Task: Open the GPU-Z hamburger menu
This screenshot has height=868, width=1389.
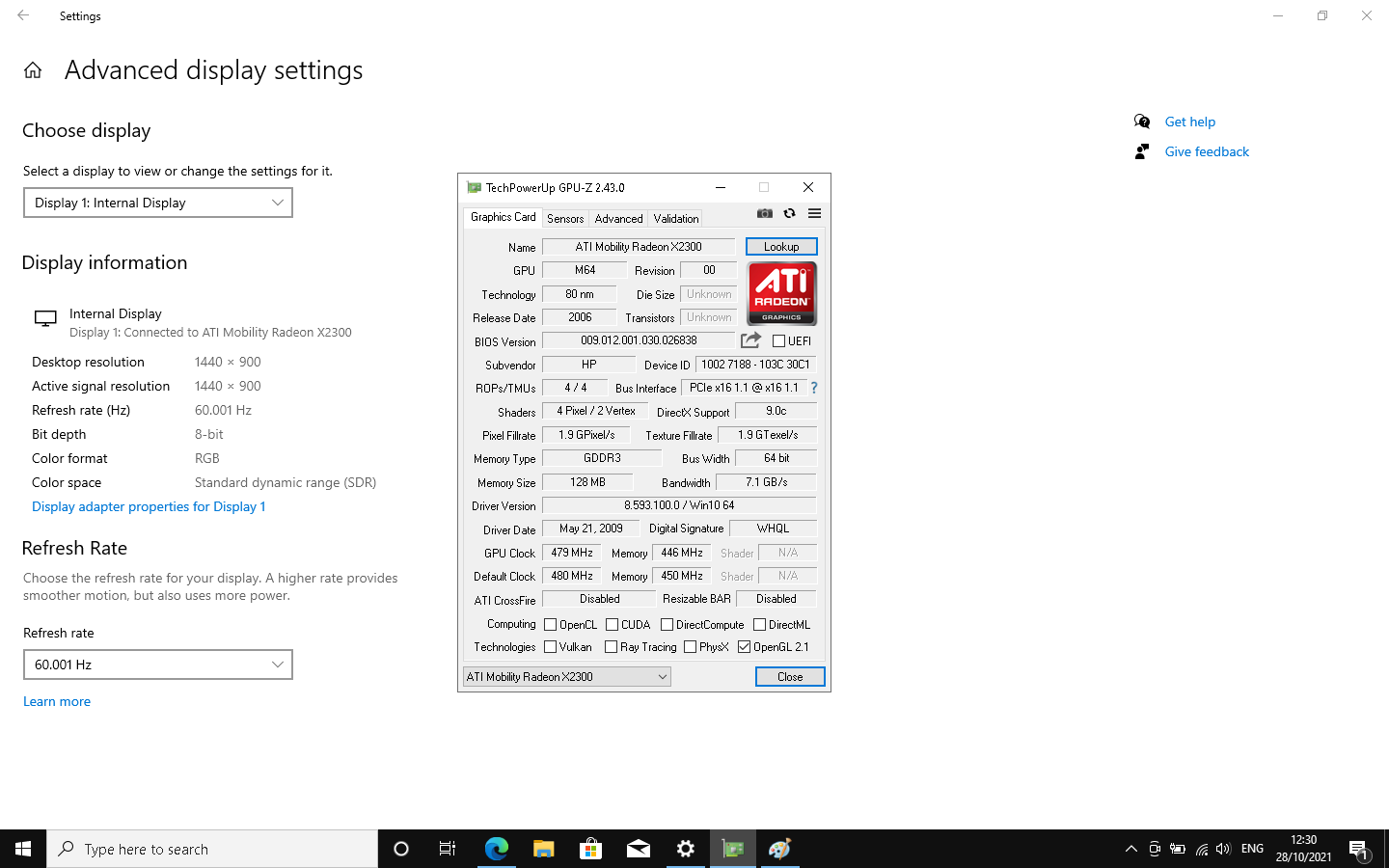Action: coord(814,213)
